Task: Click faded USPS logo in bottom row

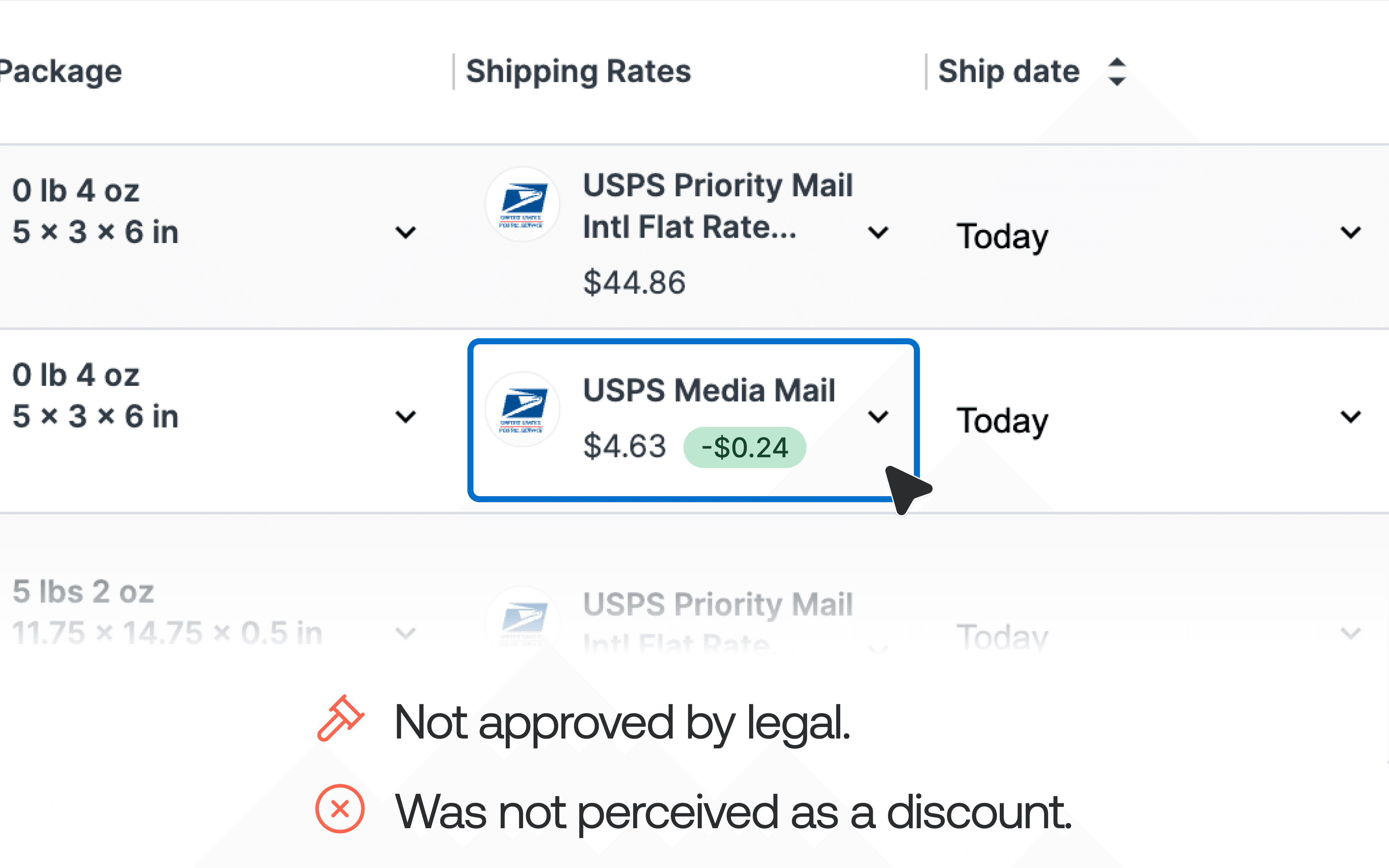Action: point(522,620)
